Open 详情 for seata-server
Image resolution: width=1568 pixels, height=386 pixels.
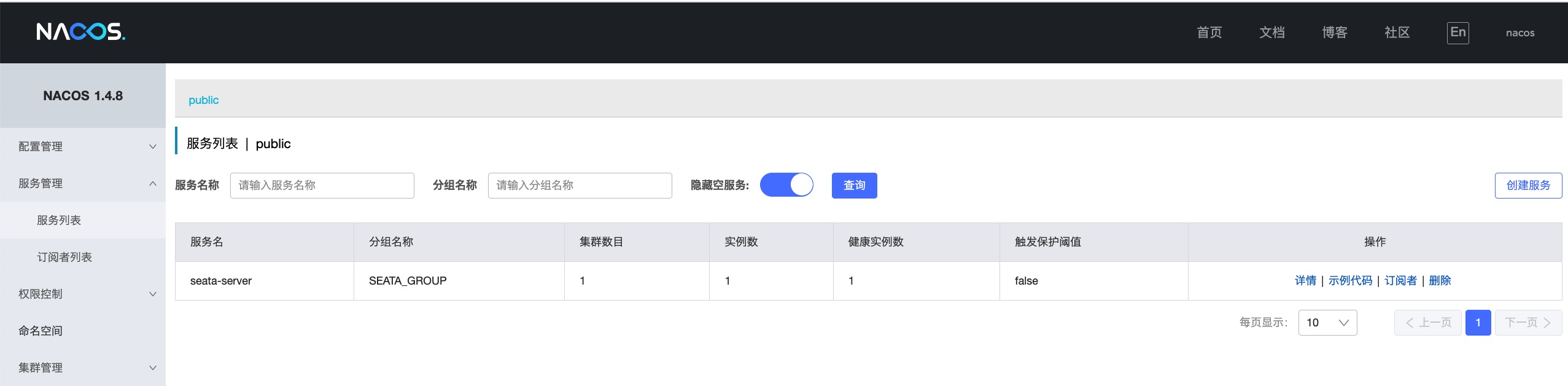(1305, 281)
